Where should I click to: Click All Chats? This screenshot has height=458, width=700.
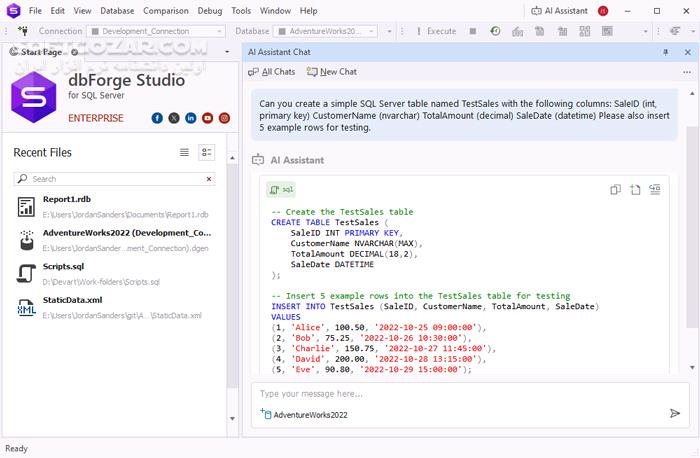pyautogui.click(x=271, y=71)
